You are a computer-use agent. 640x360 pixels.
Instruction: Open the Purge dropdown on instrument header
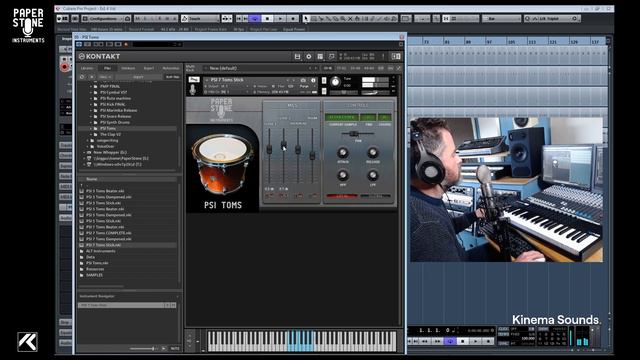click(x=306, y=87)
